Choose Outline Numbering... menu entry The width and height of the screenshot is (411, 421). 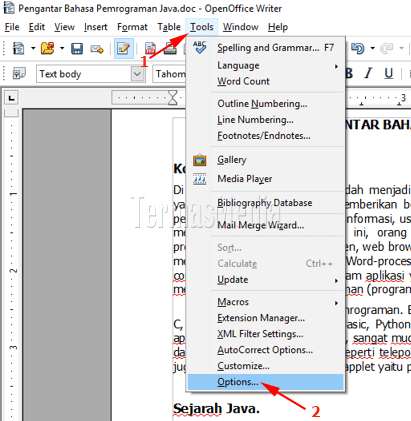266,104
